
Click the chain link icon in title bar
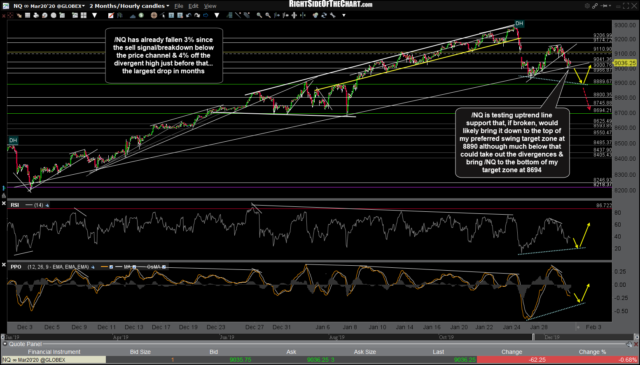pos(595,6)
